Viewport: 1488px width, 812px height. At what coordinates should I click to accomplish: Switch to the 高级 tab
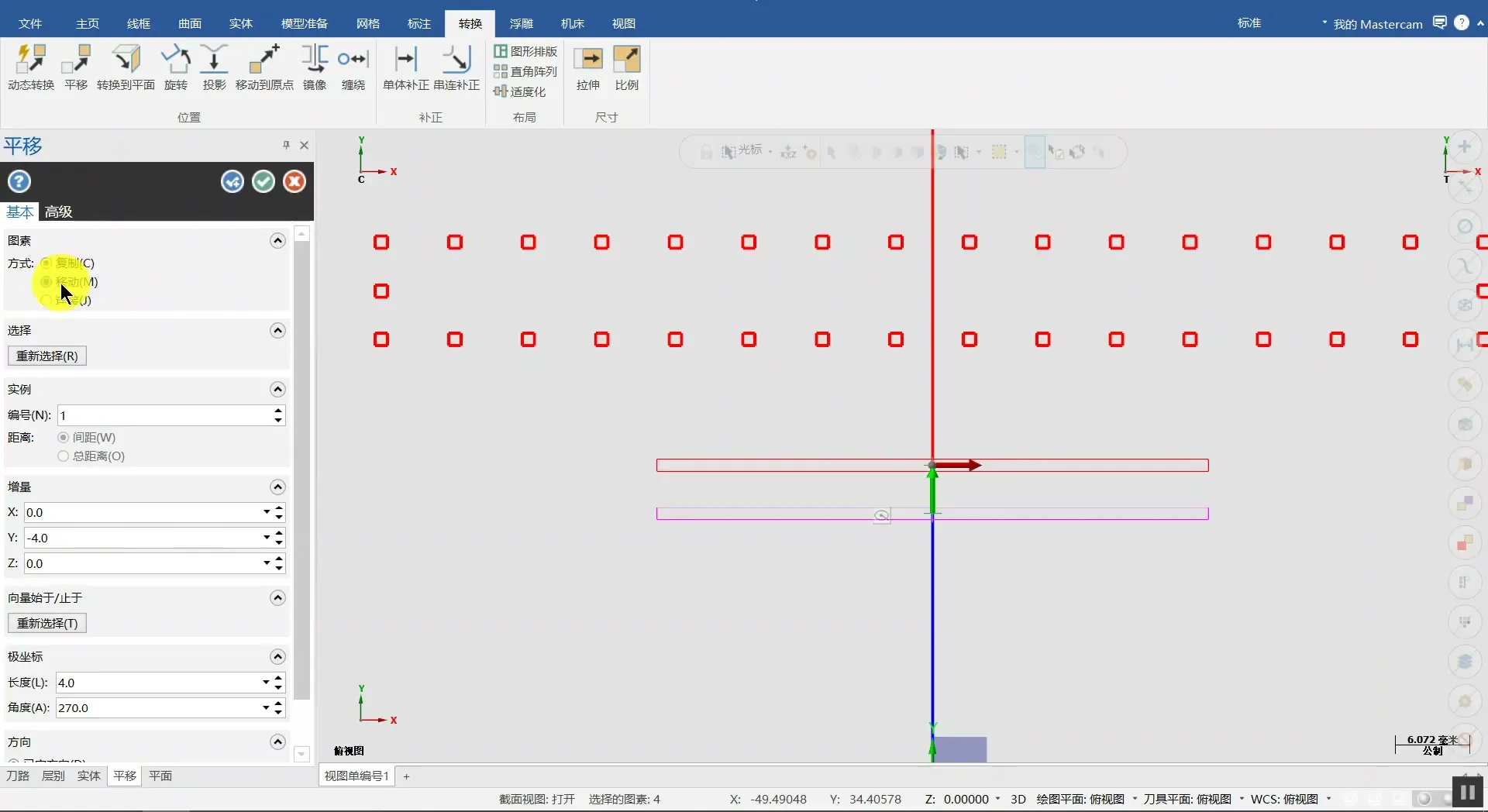point(58,212)
